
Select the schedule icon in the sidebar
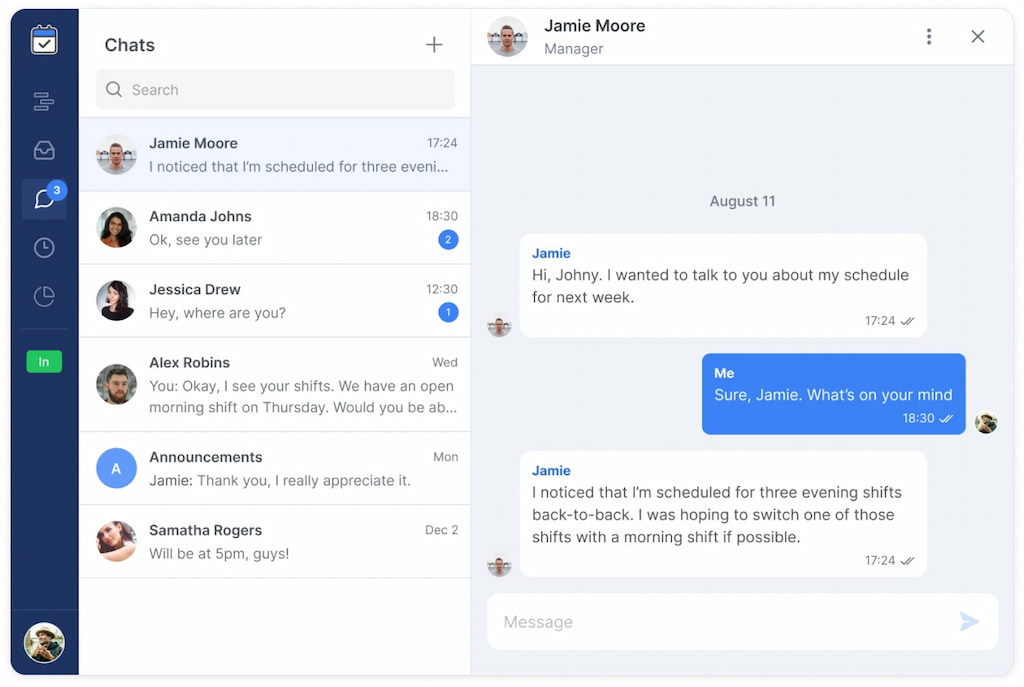pos(44,101)
